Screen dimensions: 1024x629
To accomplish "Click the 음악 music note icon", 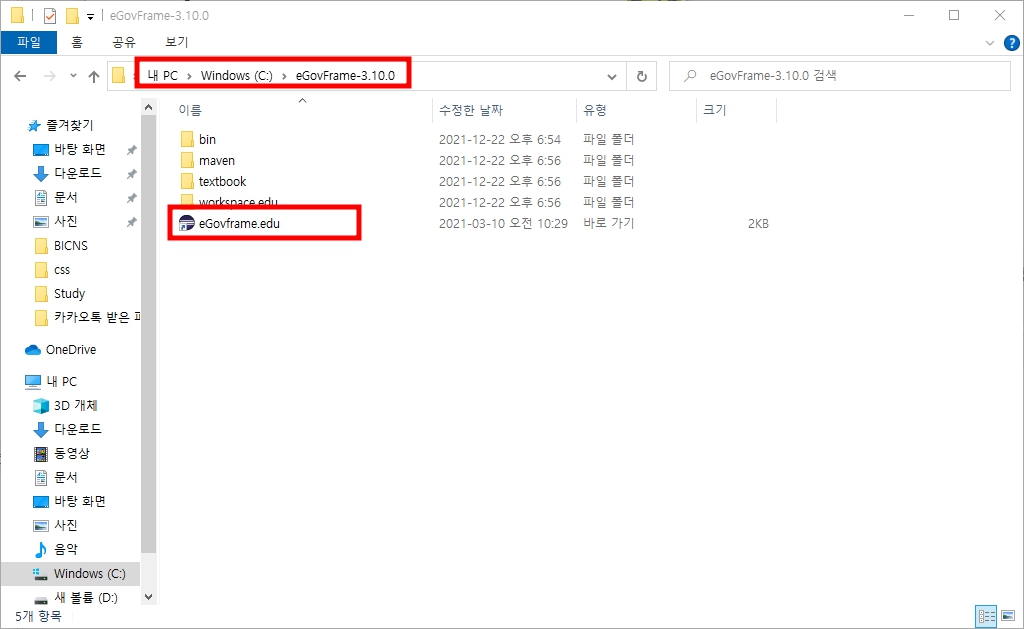I will 40,550.
